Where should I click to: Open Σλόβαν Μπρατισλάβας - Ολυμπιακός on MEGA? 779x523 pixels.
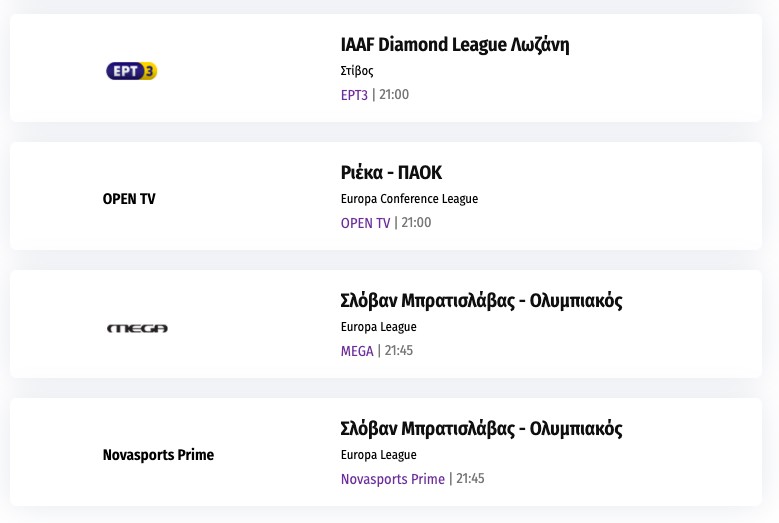[481, 301]
